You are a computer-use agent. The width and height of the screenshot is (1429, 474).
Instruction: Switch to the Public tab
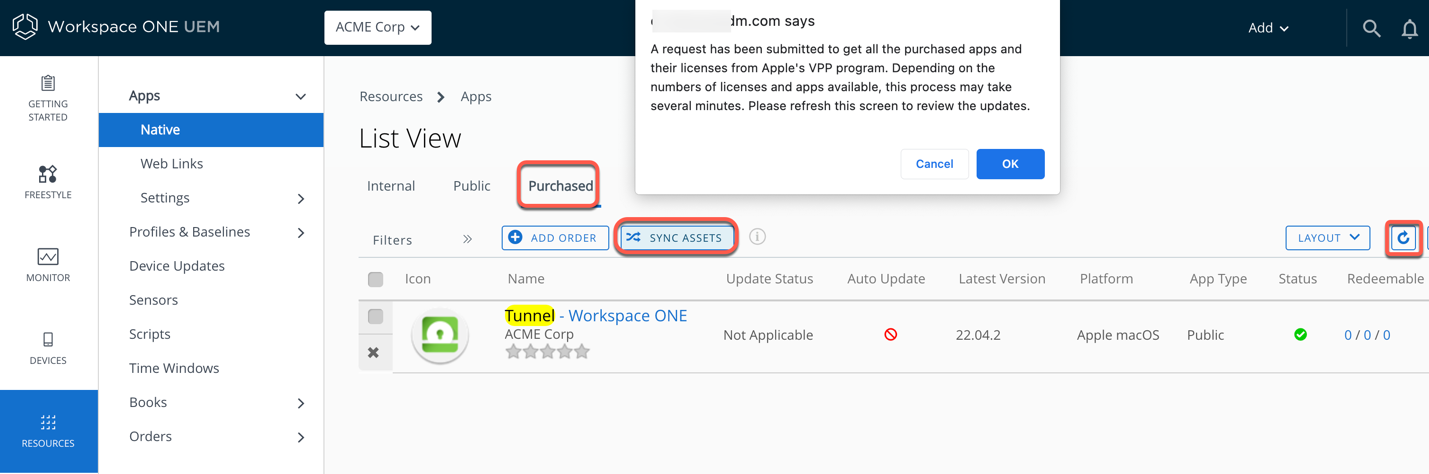point(471,186)
